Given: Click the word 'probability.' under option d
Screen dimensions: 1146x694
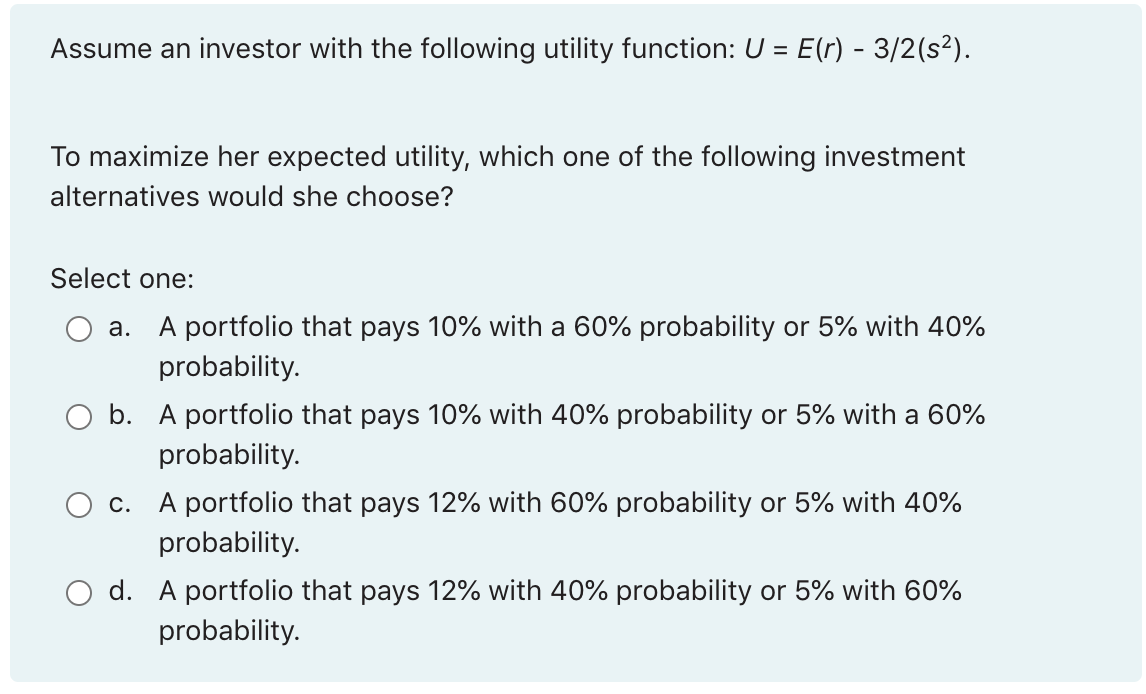Looking at the screenshot, I should click(228, 632).
